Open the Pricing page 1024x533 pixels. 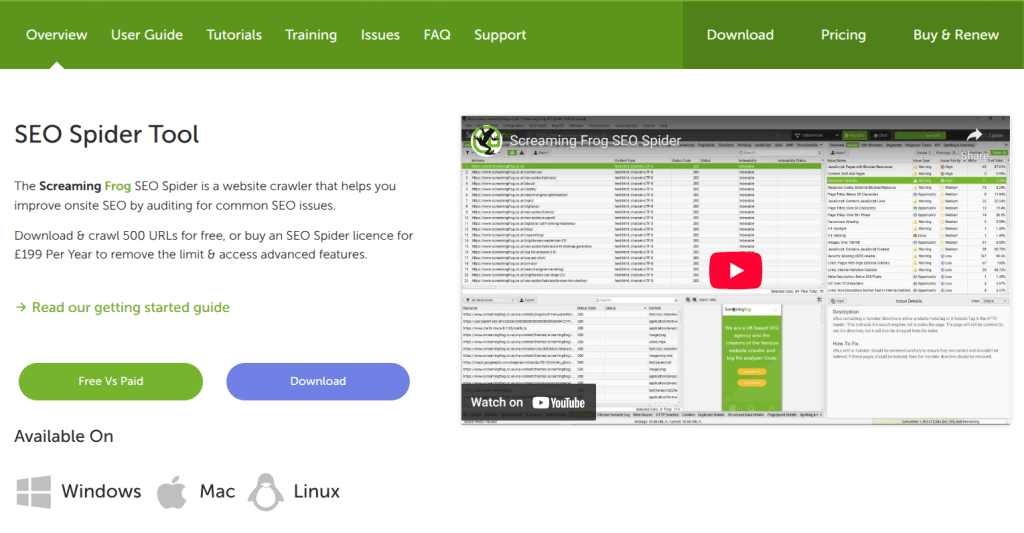pyautogui.click(x=843, y=35)
